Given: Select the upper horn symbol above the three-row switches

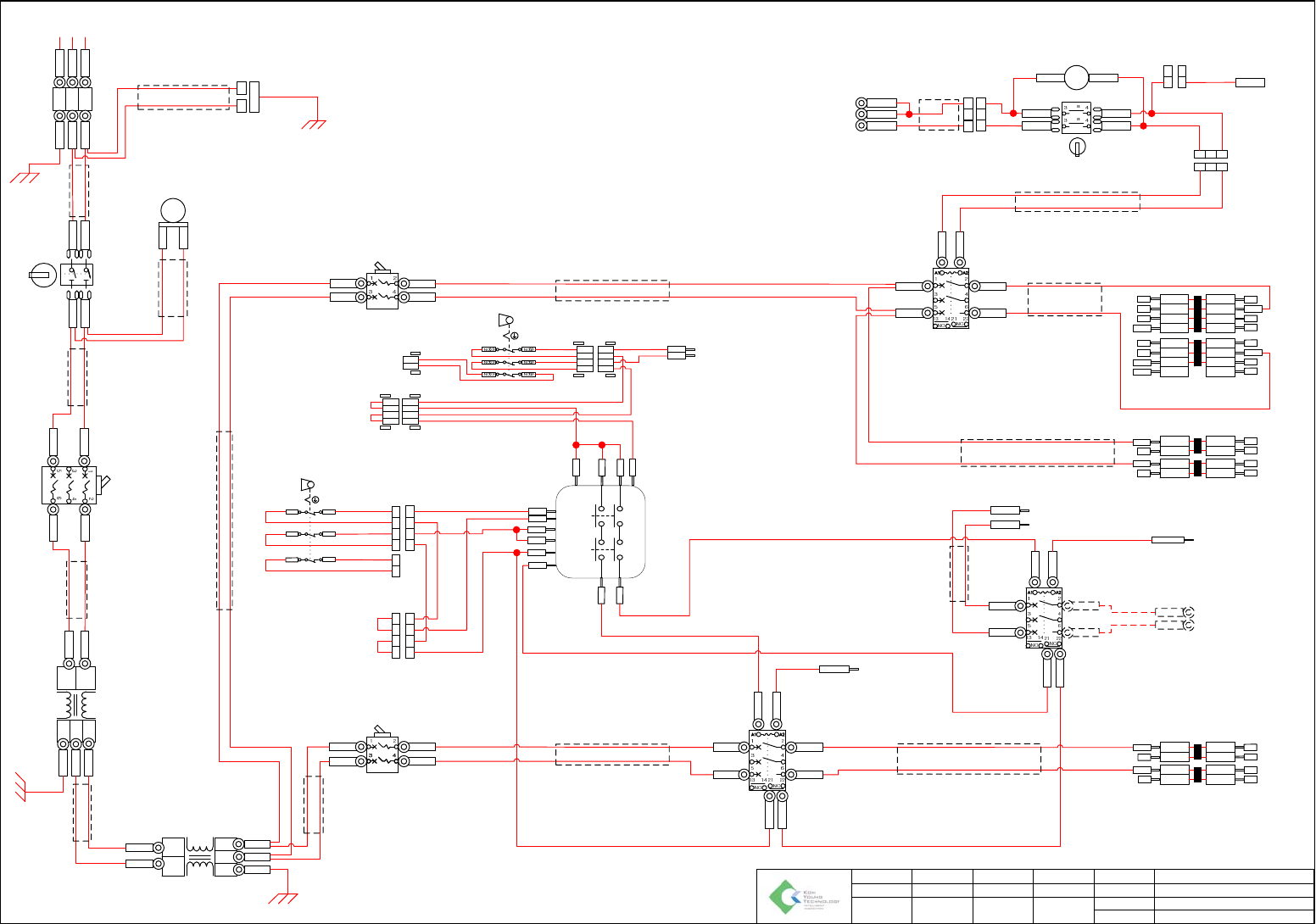Looking at the screenshot, I should point(506,320).
